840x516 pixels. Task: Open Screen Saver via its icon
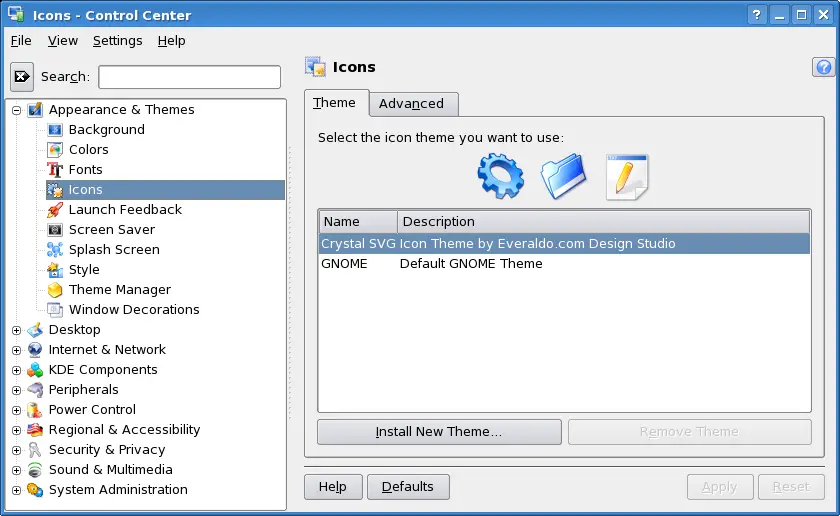click(55, 230)
